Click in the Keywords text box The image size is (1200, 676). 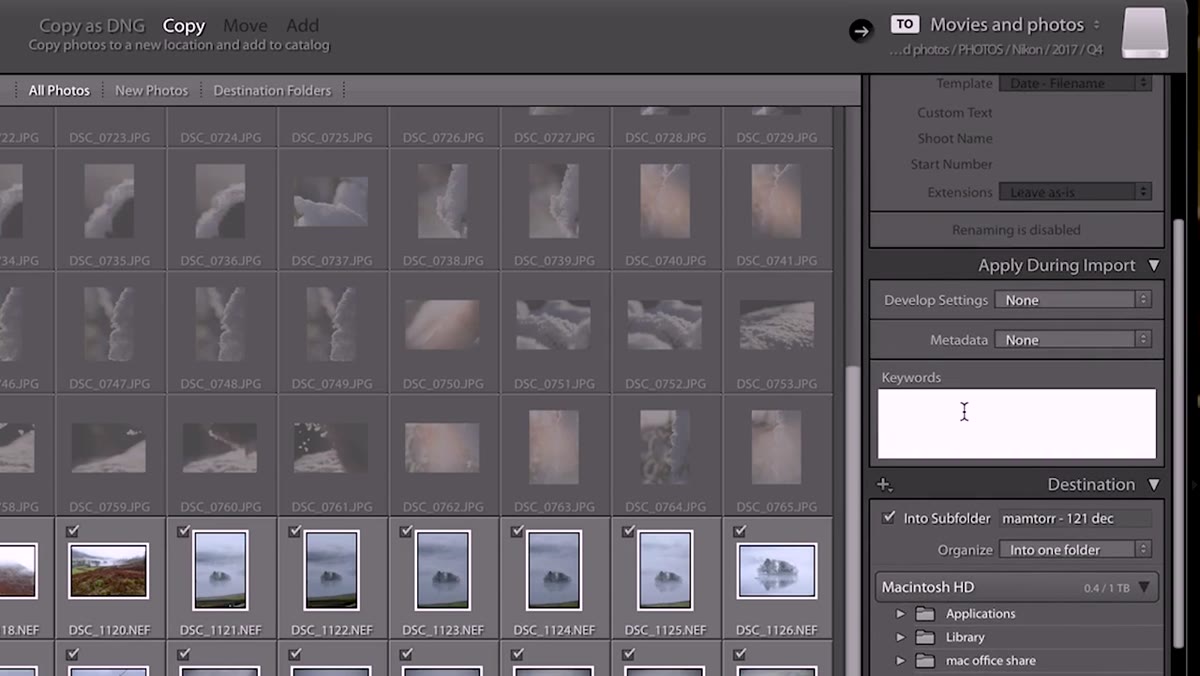tap(1017, 424)
